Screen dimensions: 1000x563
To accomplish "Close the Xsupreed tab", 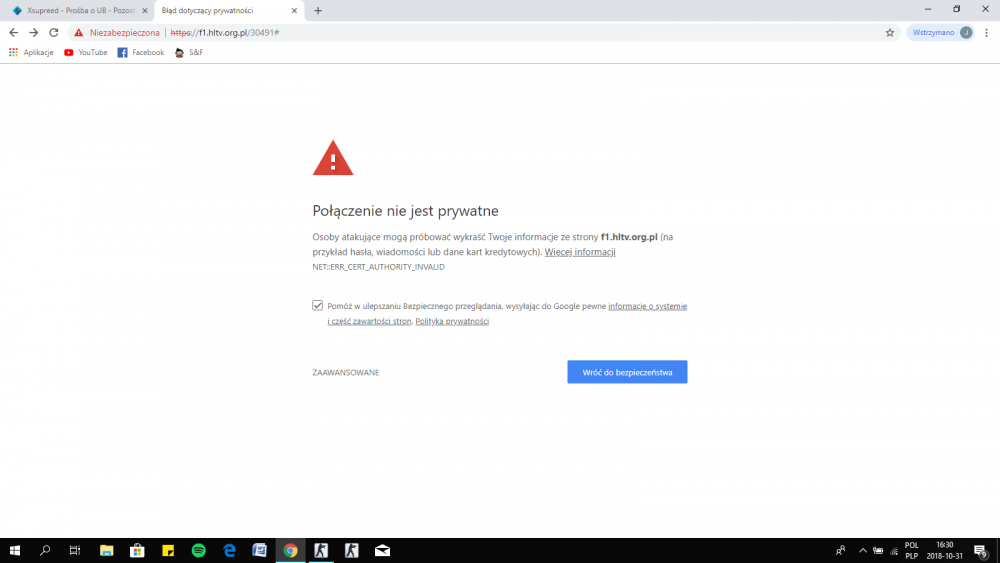I will coord(145,10).
